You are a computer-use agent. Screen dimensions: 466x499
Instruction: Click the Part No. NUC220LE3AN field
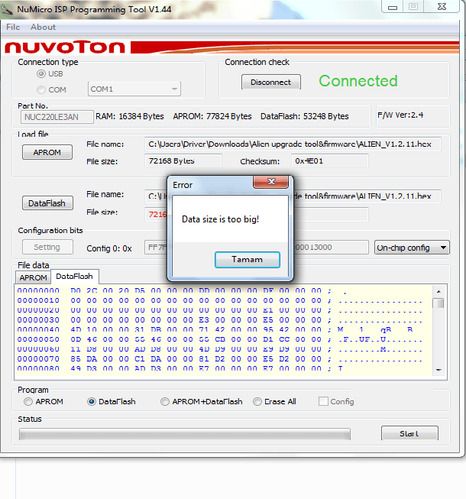57,117
